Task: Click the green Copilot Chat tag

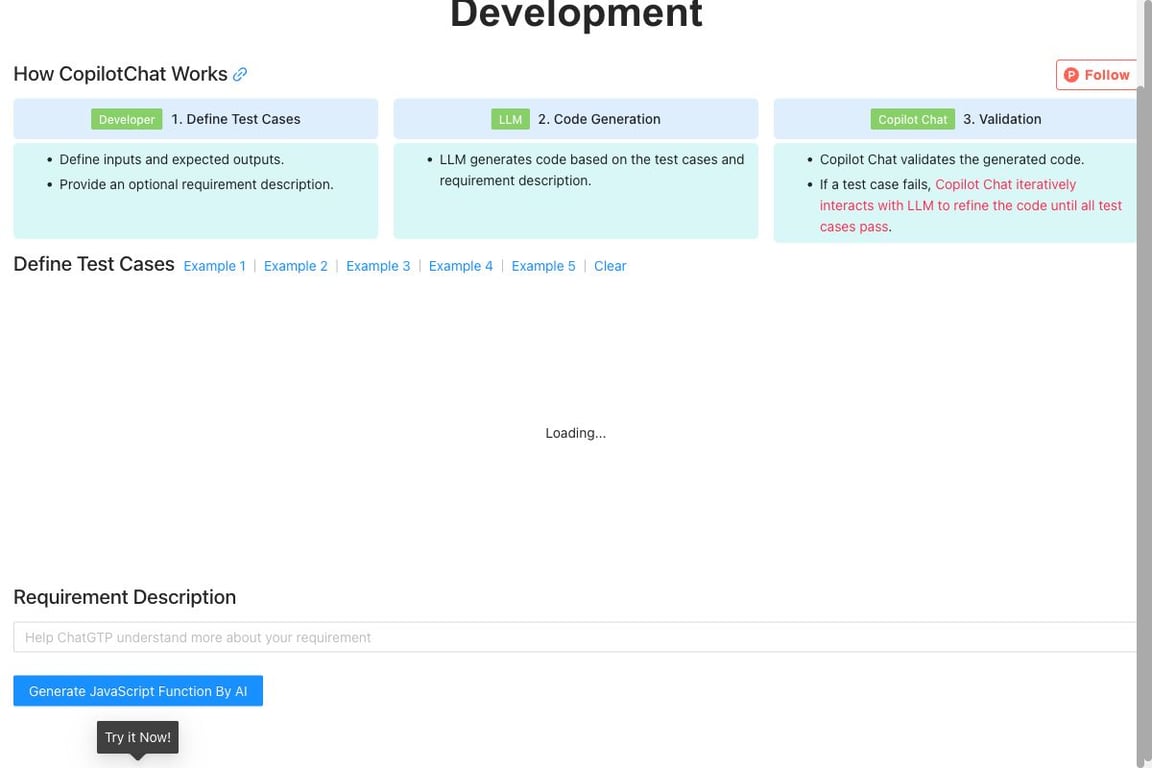Action: point(912,119)
